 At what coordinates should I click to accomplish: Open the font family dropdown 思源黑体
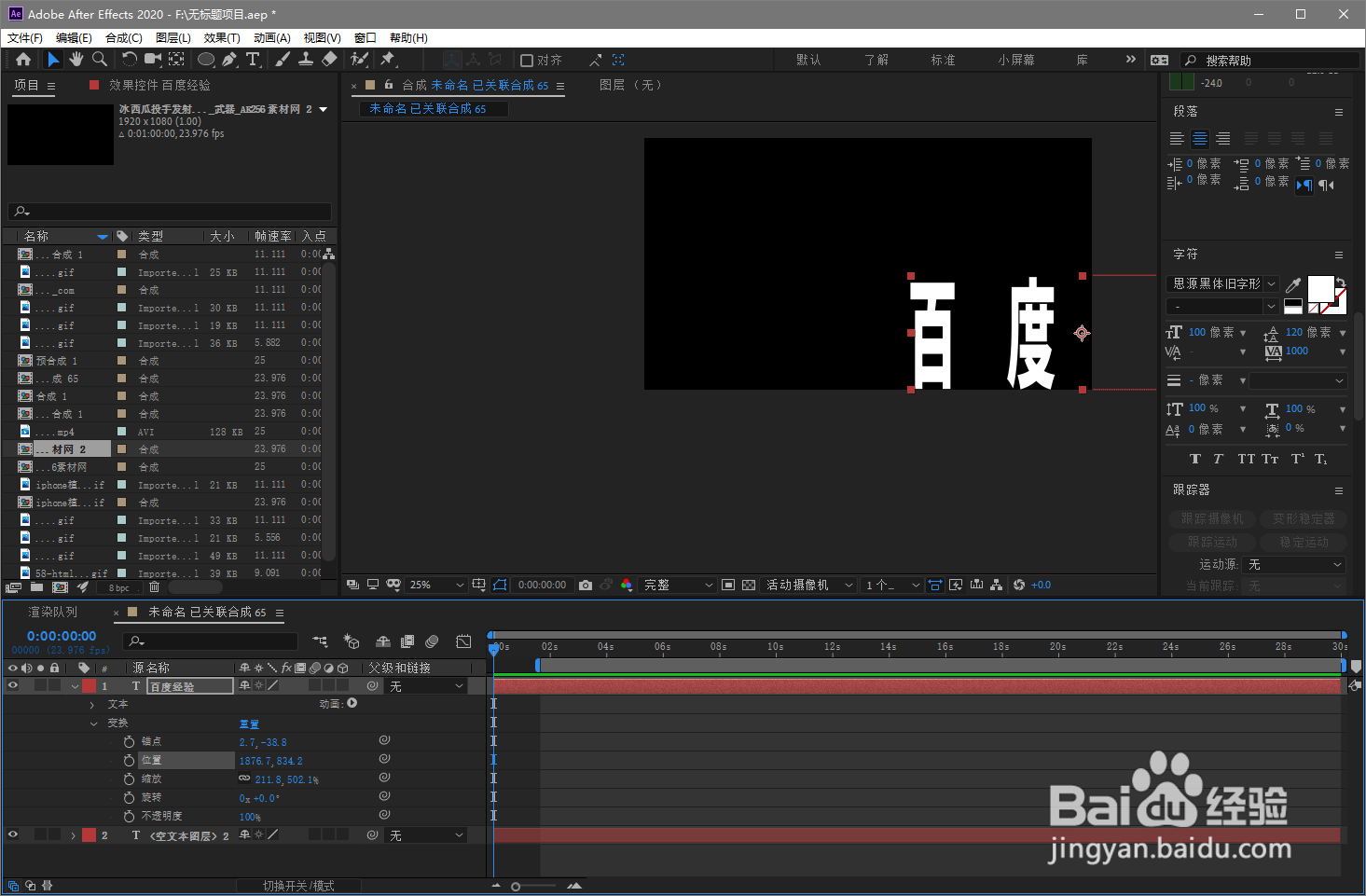coord(1222,283)
